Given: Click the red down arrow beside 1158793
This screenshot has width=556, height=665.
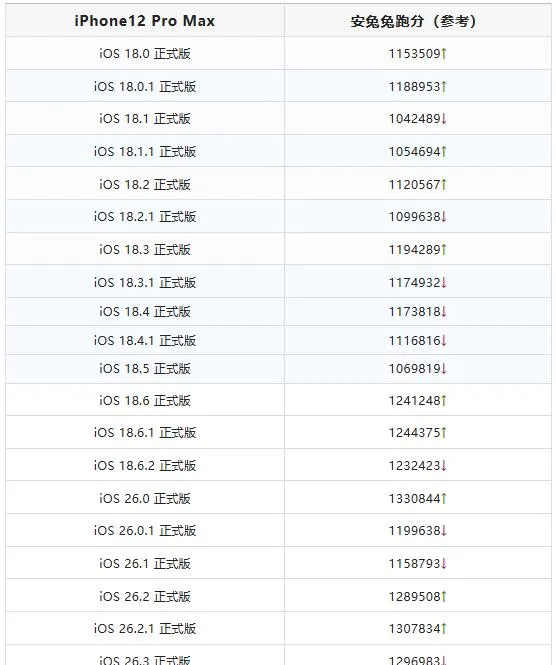Looking at the screenshot, I should (x=444, y=564).
